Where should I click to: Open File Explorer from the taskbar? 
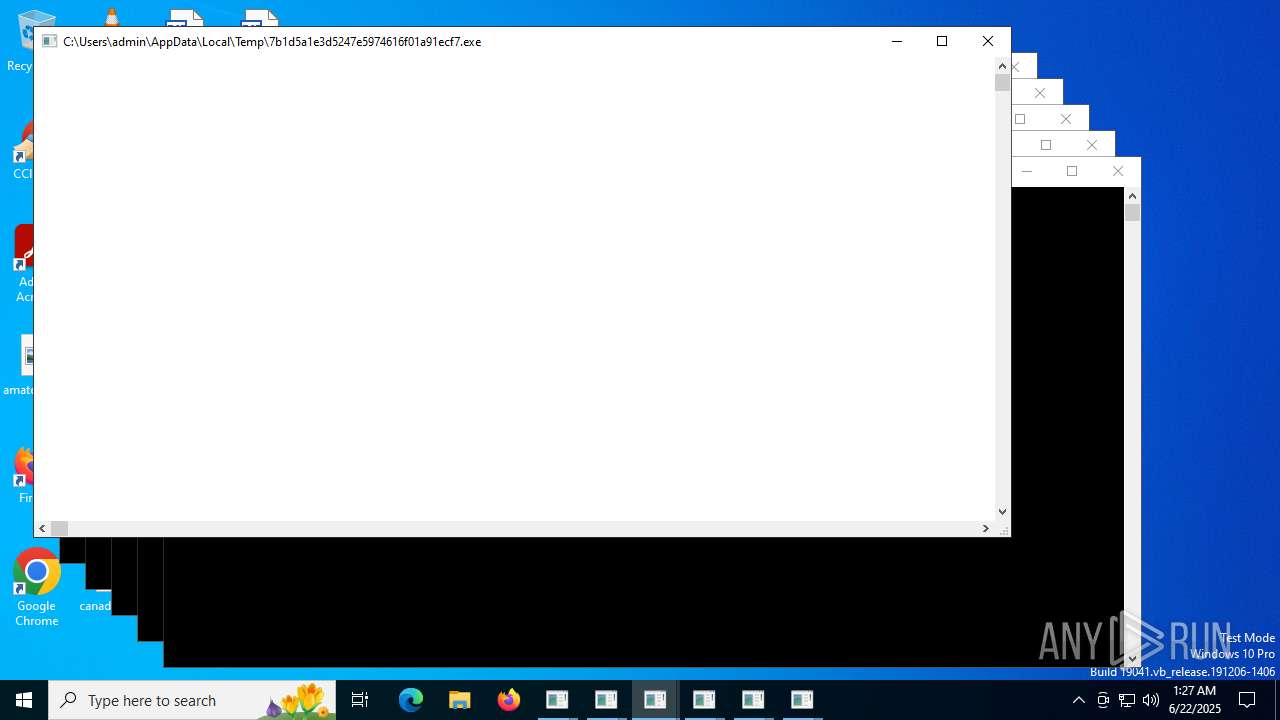(x=460, y=700)
